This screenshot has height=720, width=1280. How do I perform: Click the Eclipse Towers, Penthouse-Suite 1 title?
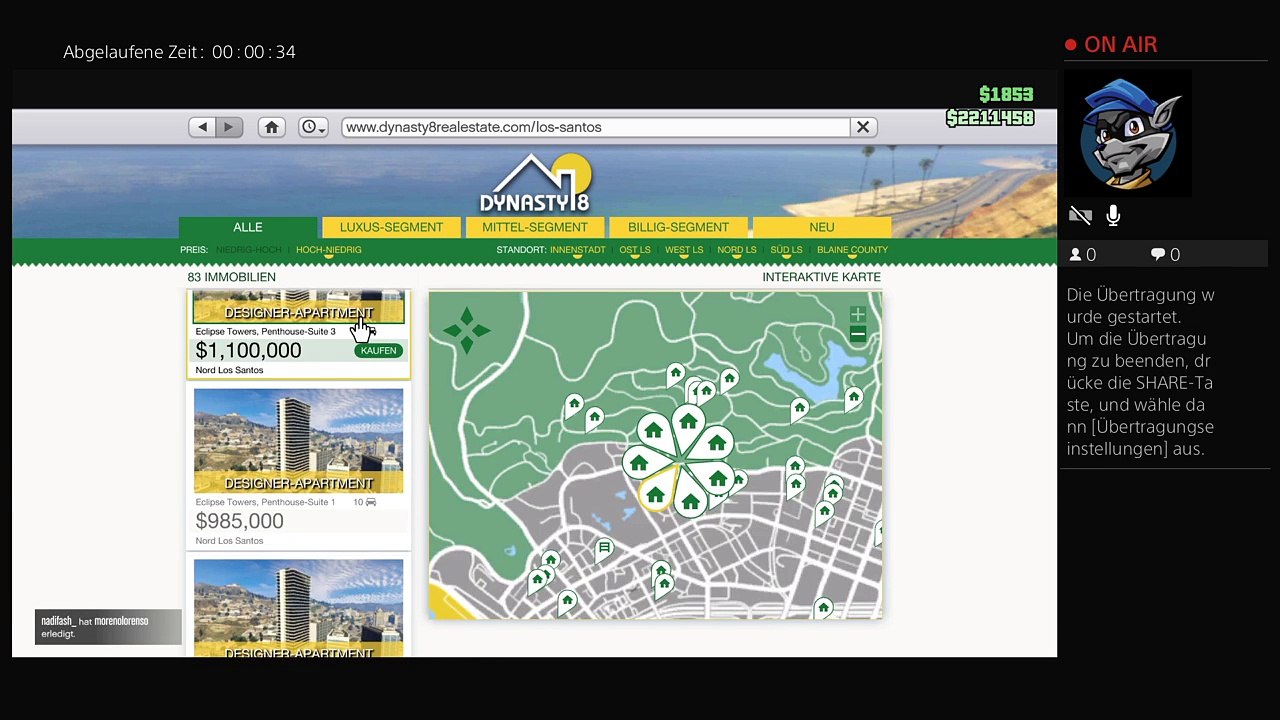[x=265, y=502]
